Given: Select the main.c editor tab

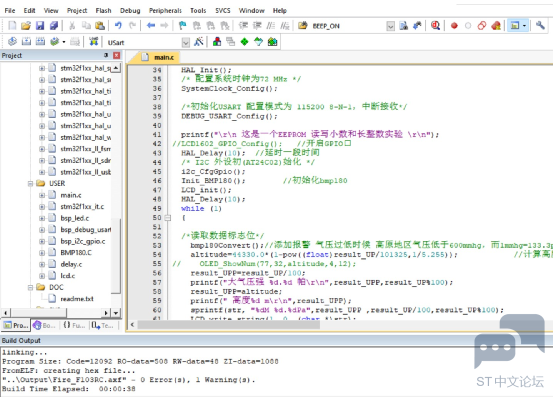Looking at the screenshot, I should pos(160,57).
